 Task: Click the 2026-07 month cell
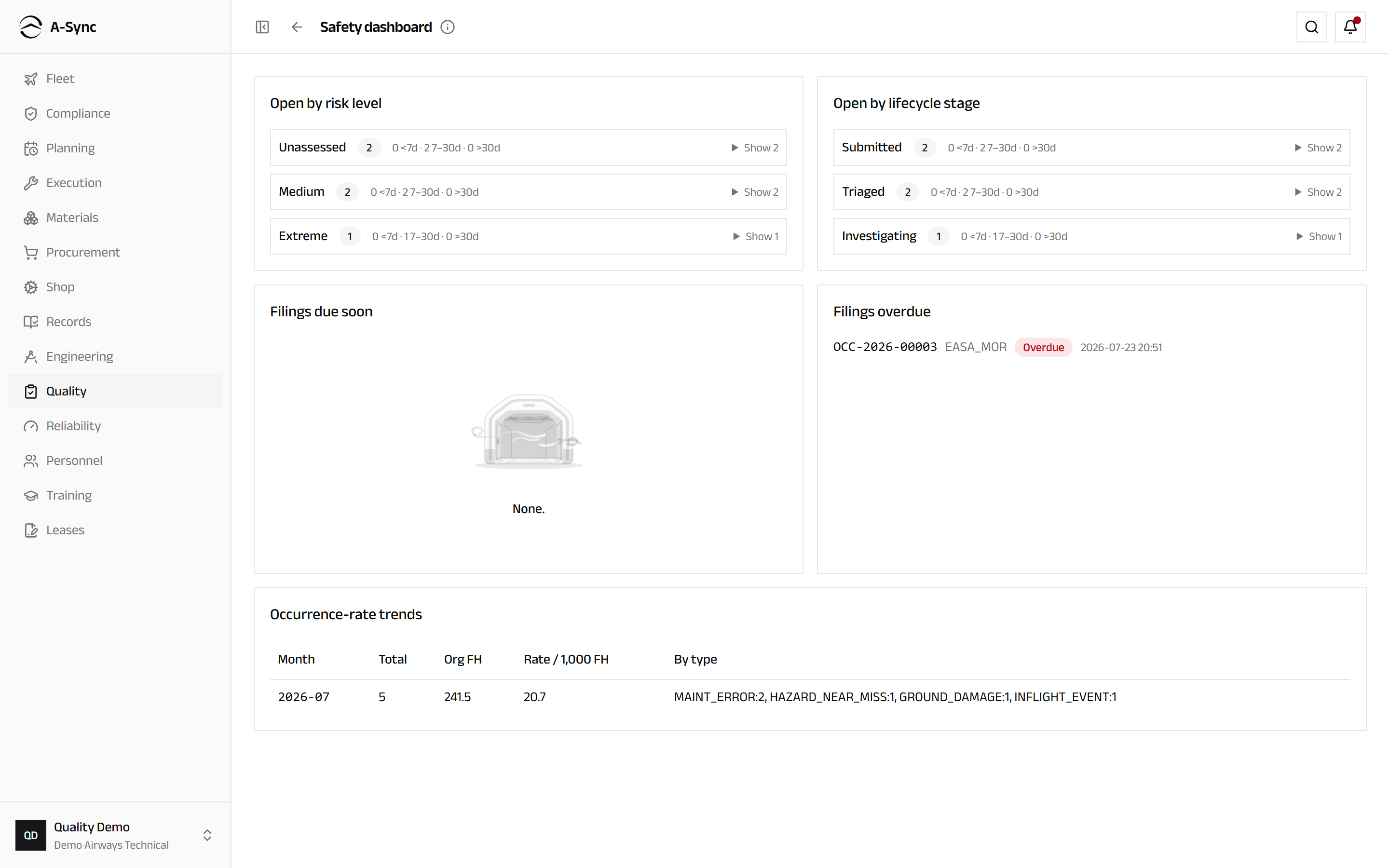click(304, 697)
